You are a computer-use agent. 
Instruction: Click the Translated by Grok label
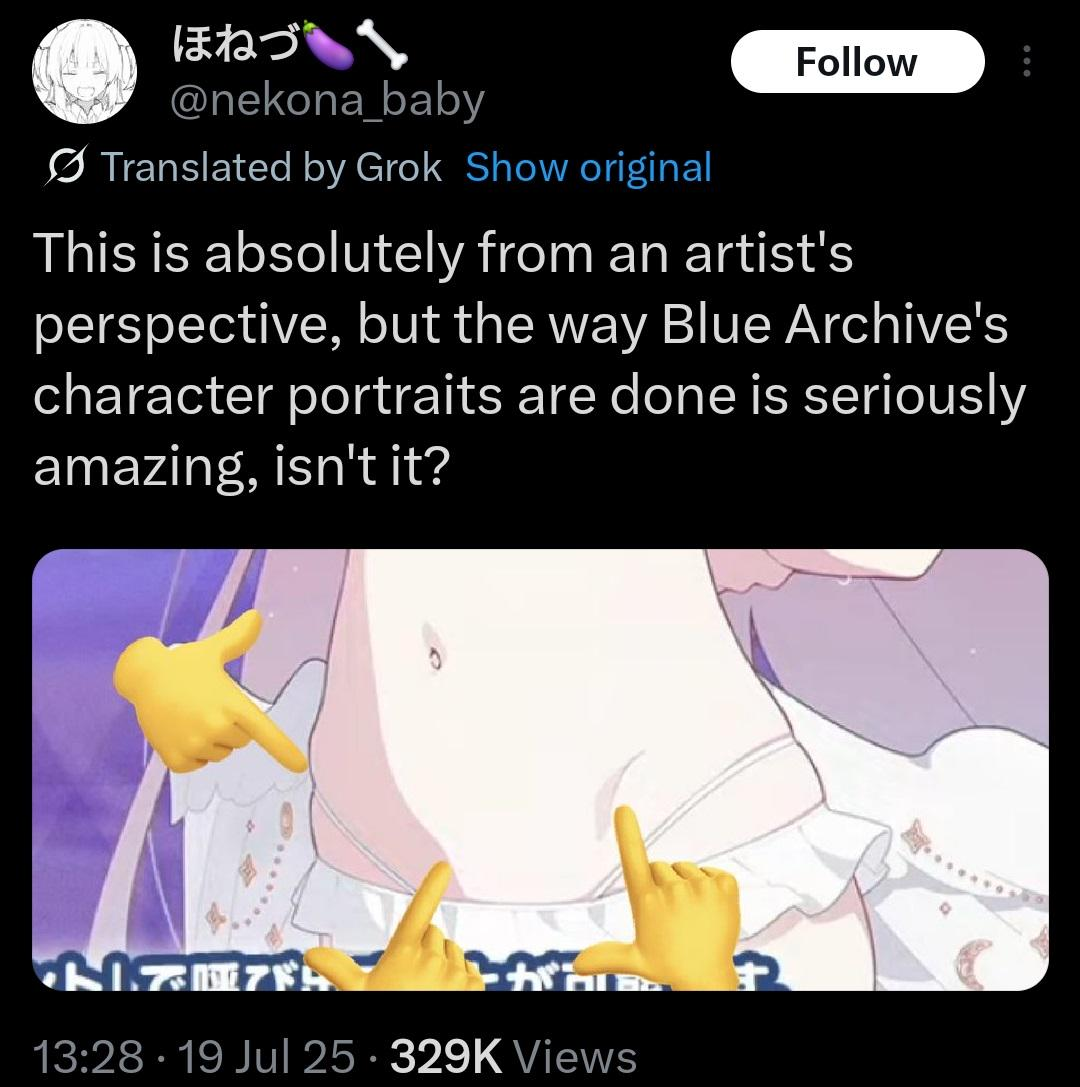coord(272,167)
